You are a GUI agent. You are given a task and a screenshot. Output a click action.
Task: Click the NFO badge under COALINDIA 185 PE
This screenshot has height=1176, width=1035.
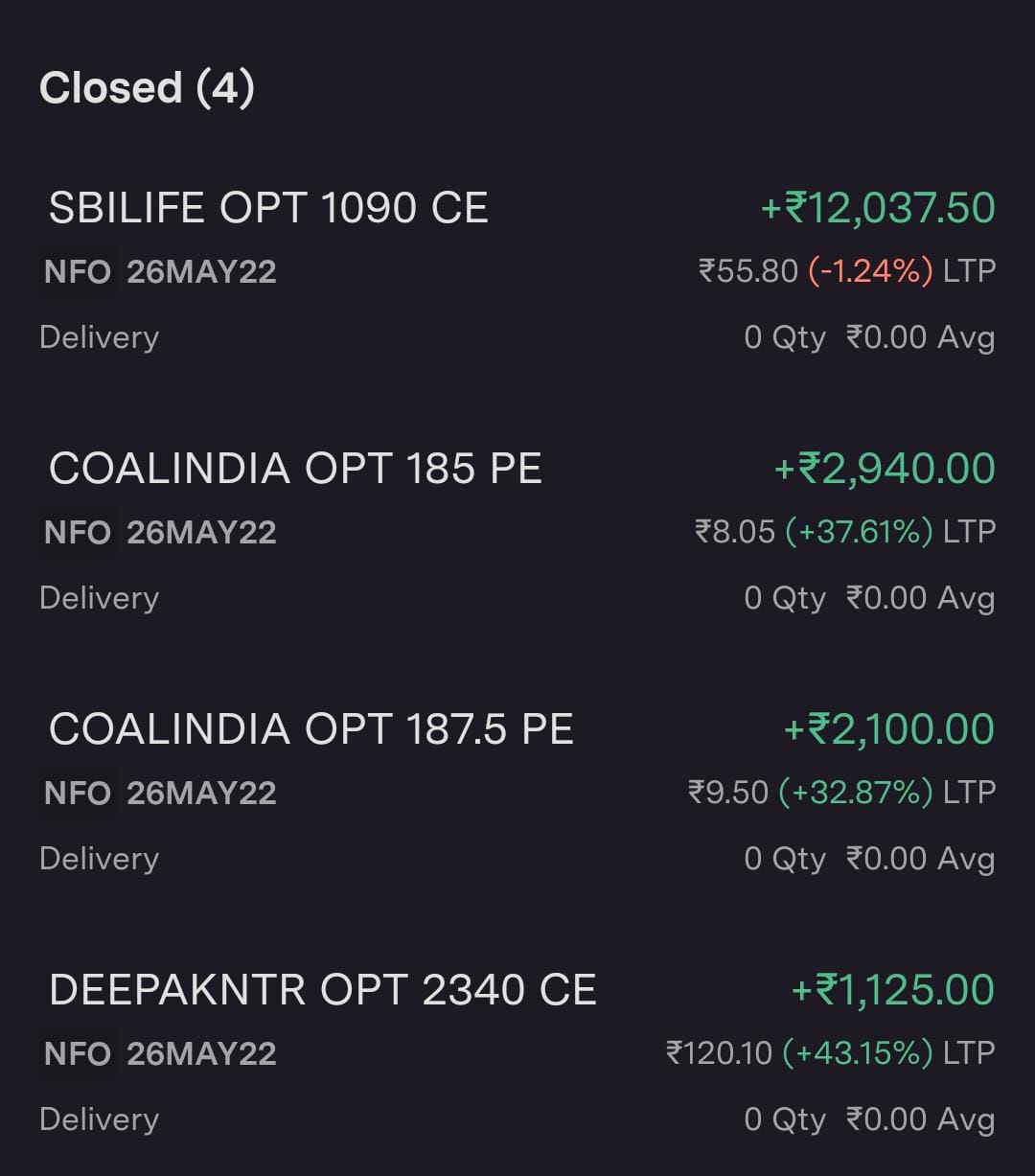[x=78, y=533]
